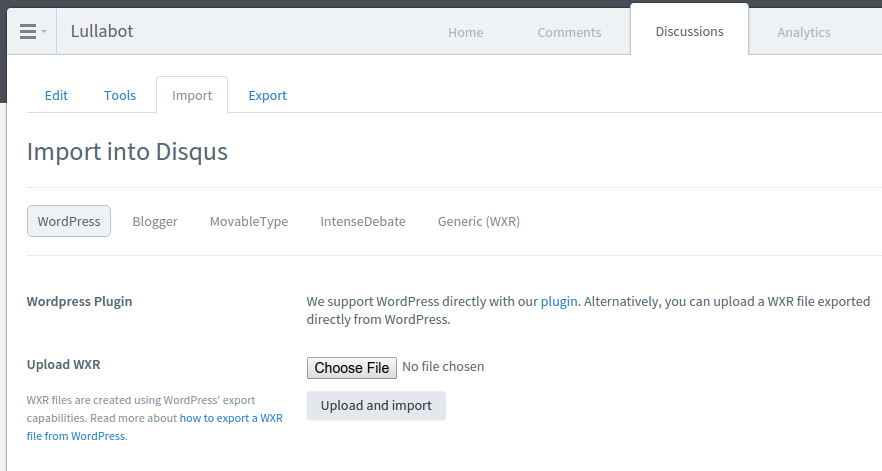882x471 pixels.
Task: Click the Upload and import button
Action: coord(376,406)
